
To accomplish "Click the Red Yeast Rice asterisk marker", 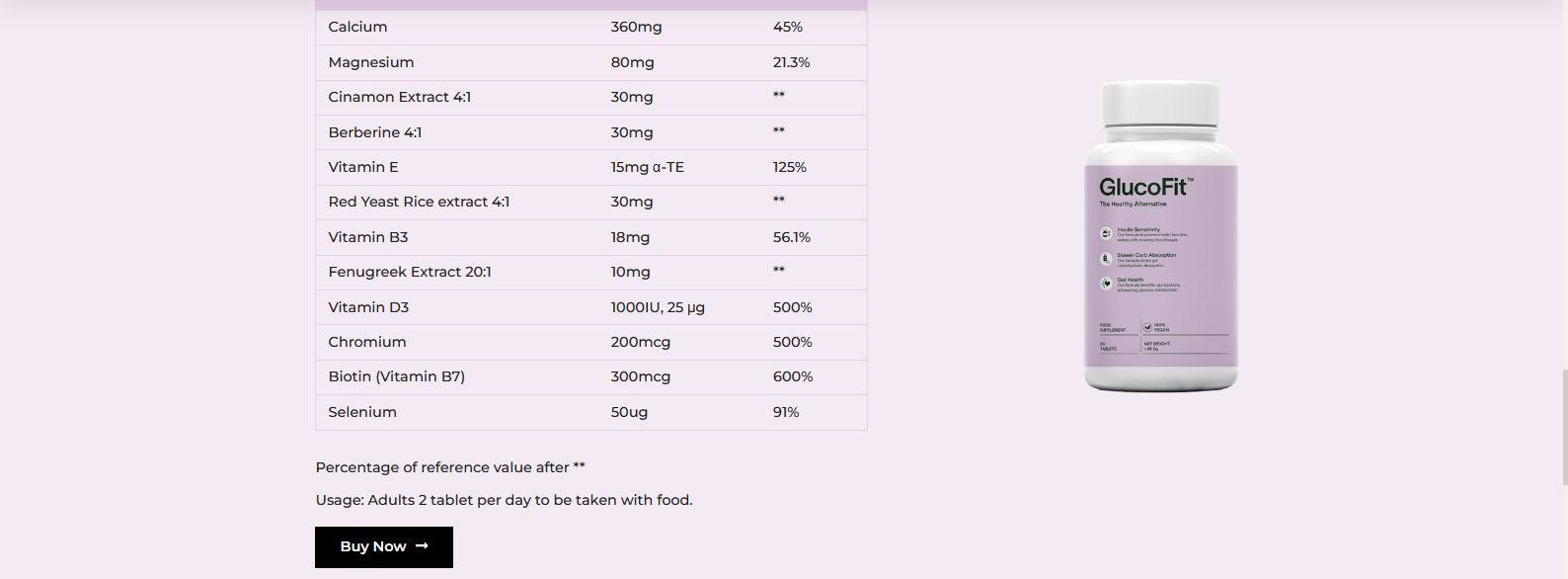I will (779, 200).
